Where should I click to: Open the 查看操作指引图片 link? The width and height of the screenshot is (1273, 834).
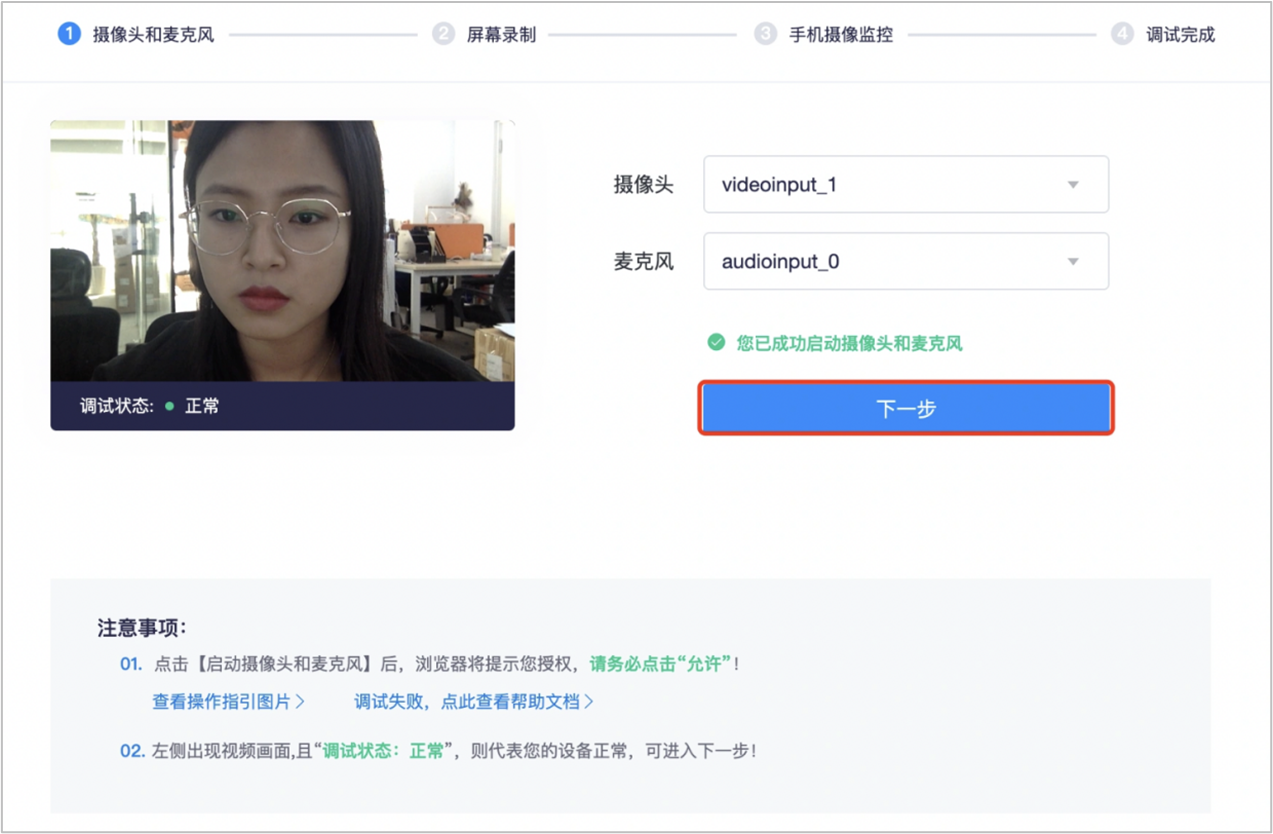pyautogui.click(x=228, y=702)
